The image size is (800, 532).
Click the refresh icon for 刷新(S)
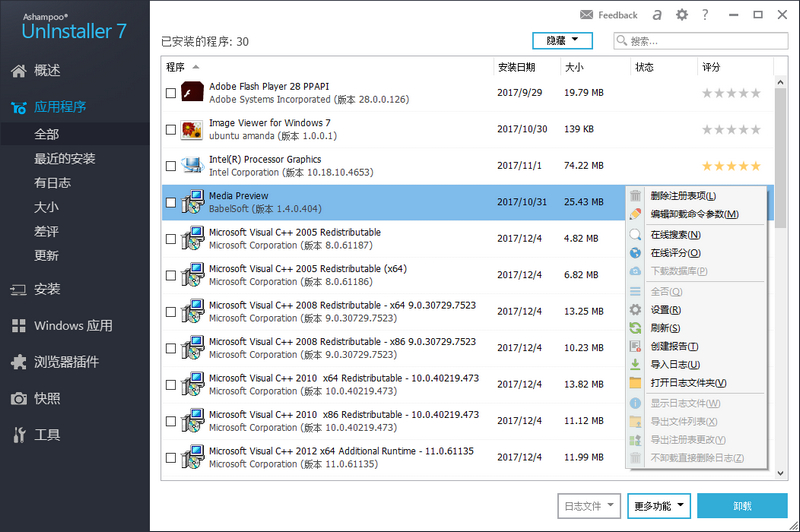[x=635, y=328]
